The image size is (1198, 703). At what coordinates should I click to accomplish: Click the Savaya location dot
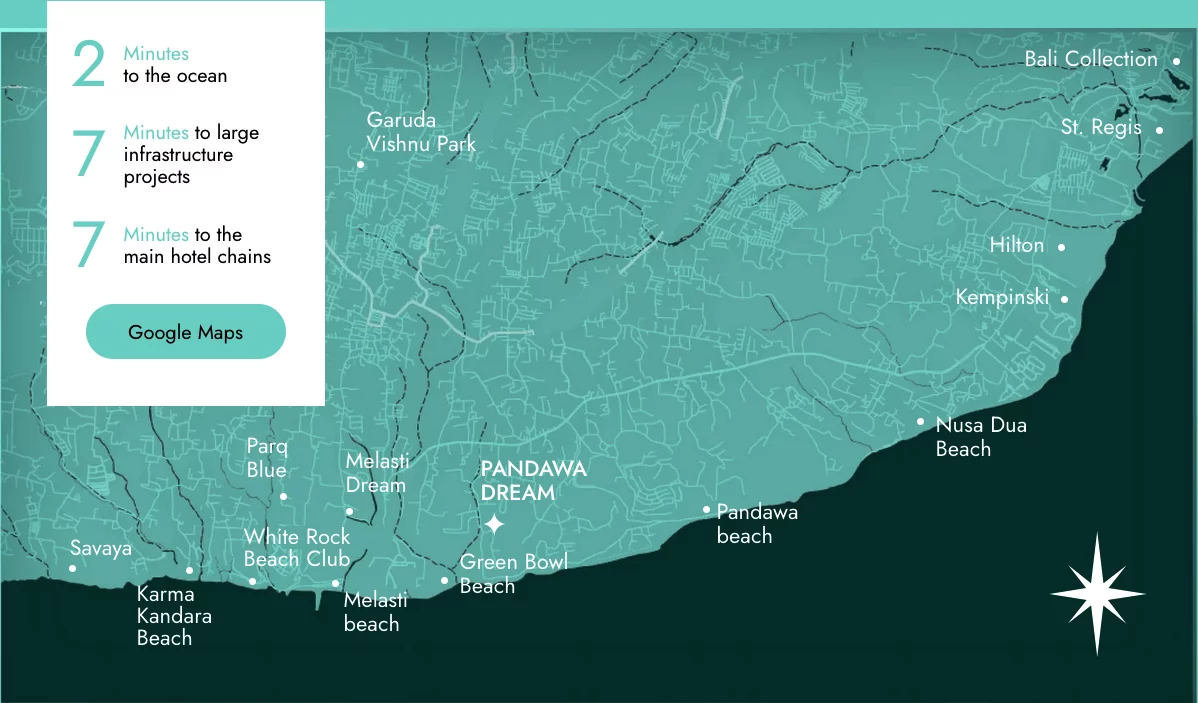(x=72, y=568)
